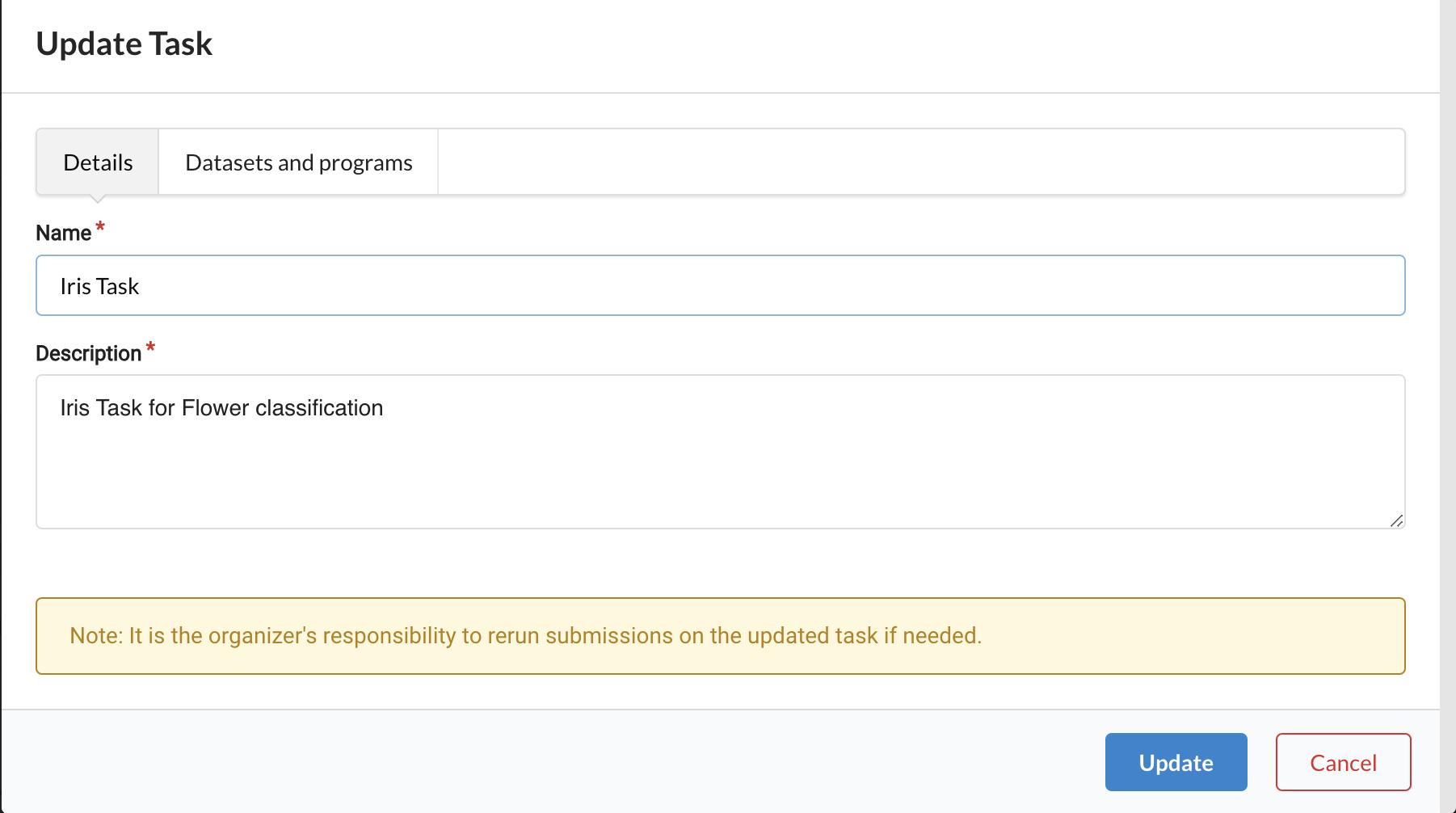Click the yellow organizer's responsibility note

719,636
